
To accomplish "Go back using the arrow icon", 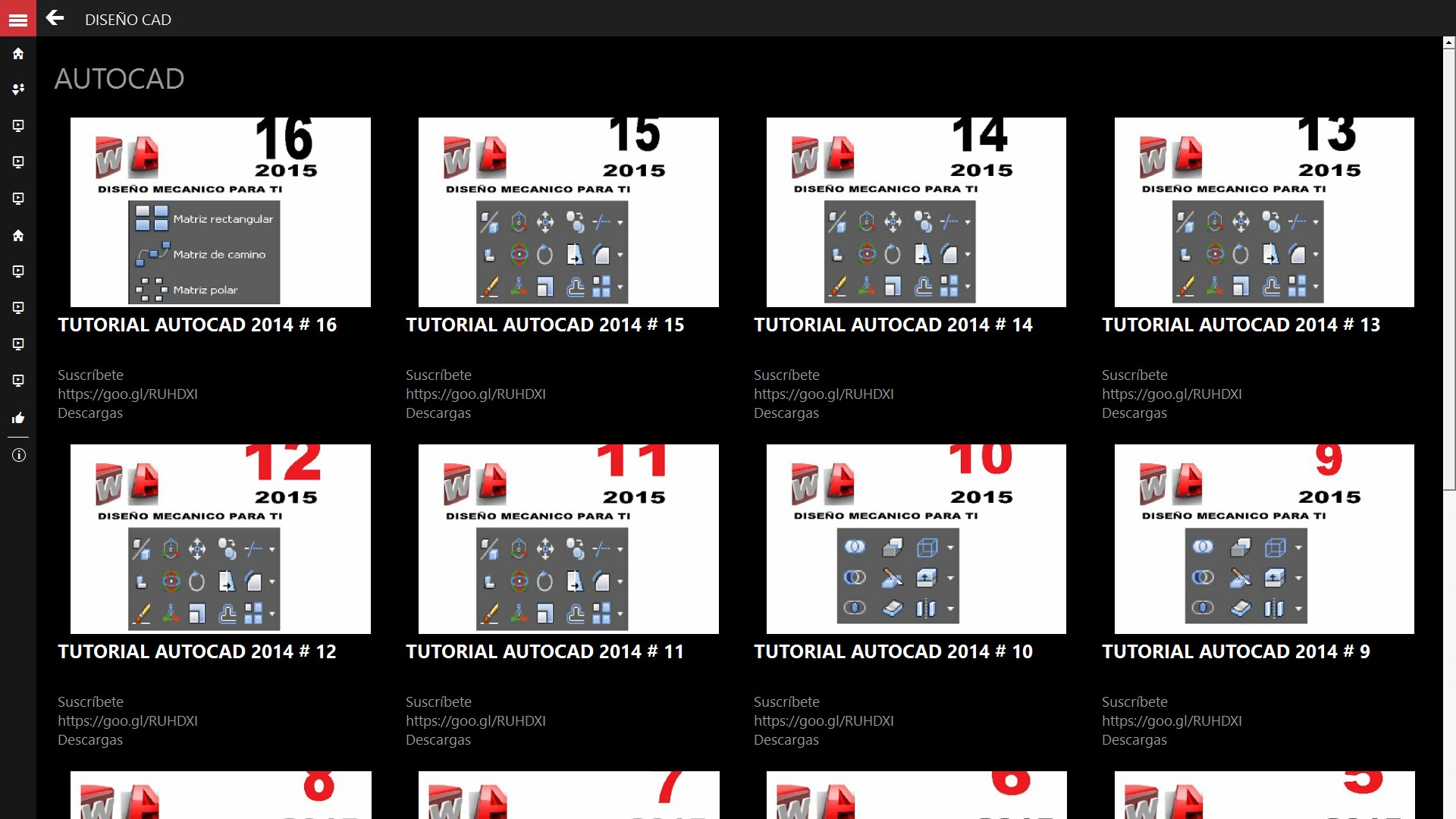I will [55, 18].
